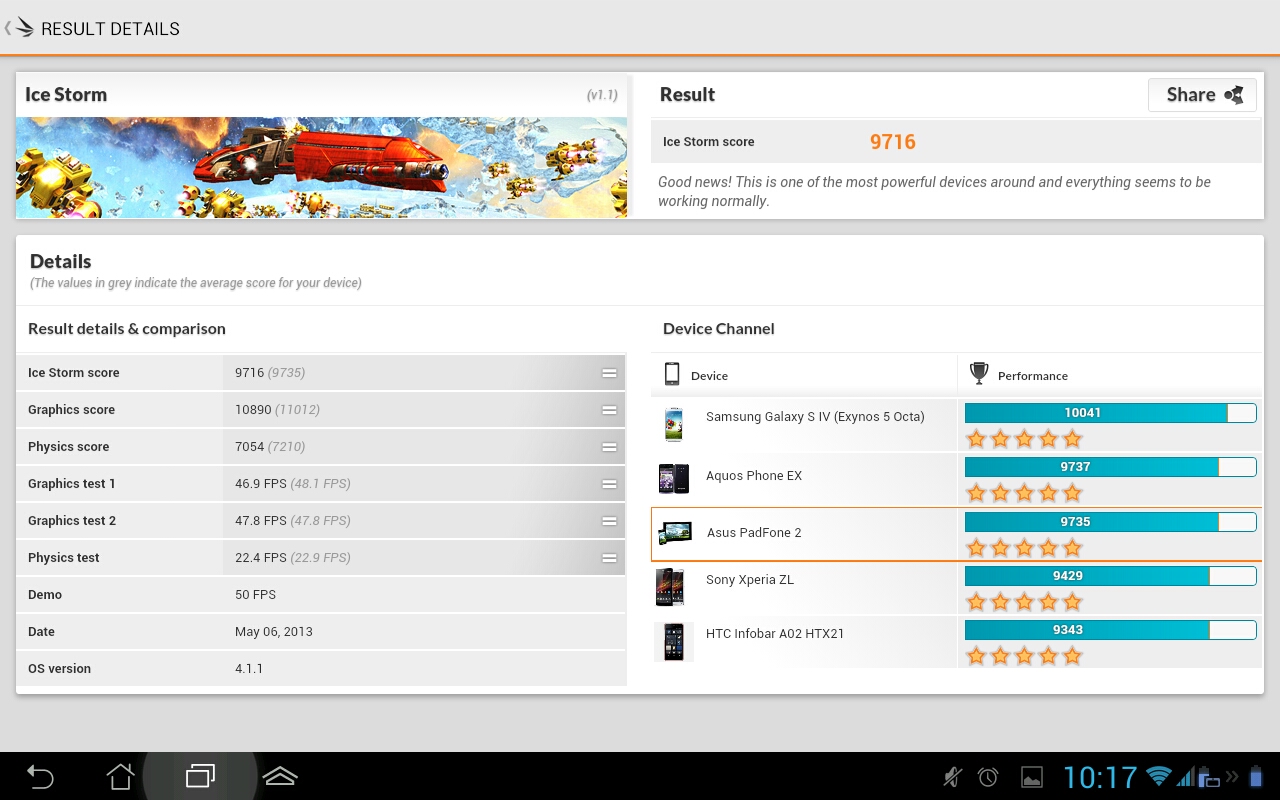The image size is (1280, 800).
Task: Click the Asus PadFone 2 name
Action: (x=754, y=533)
